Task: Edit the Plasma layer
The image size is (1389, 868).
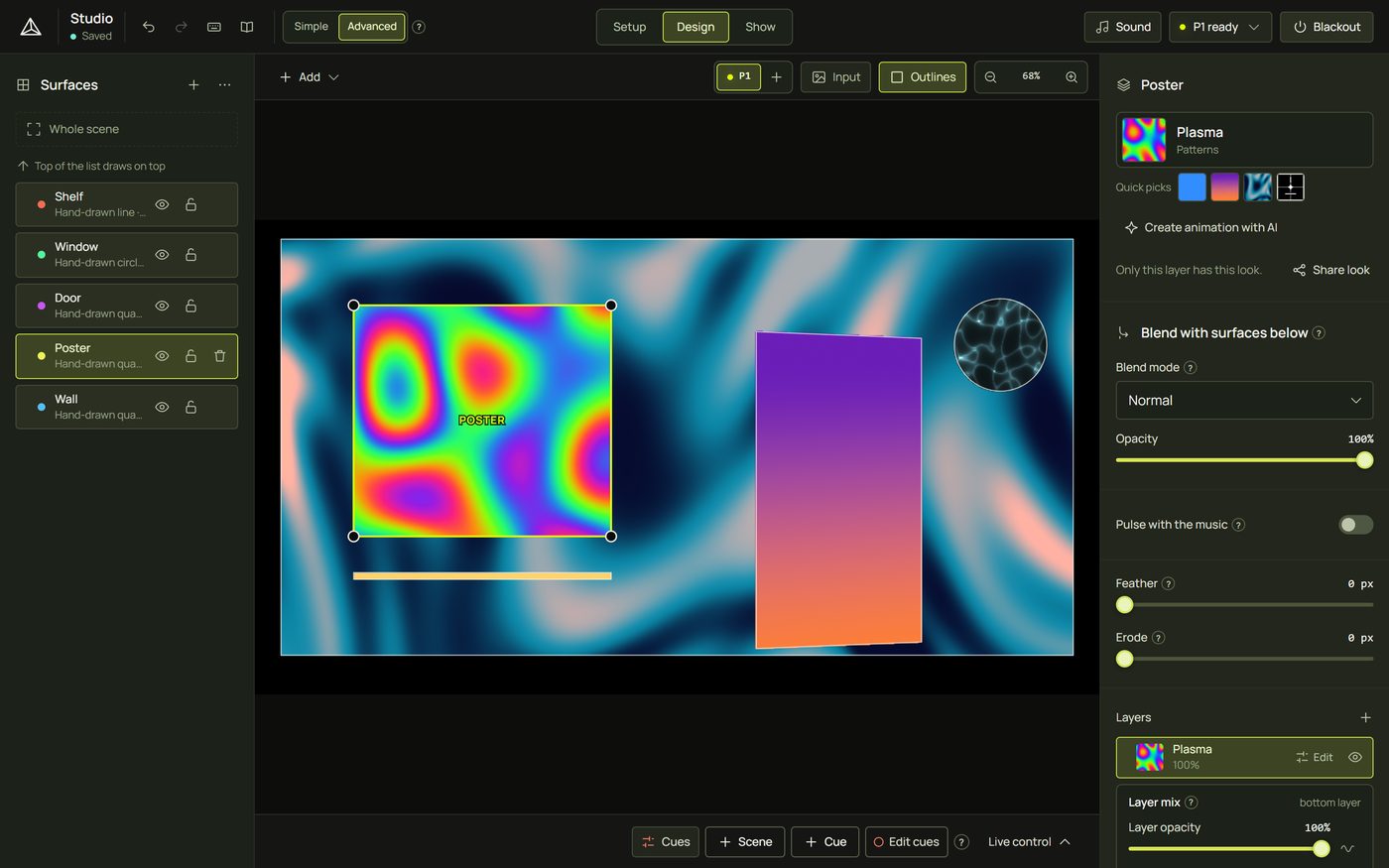Action: pyautogui.click(x=1314, y=757)
